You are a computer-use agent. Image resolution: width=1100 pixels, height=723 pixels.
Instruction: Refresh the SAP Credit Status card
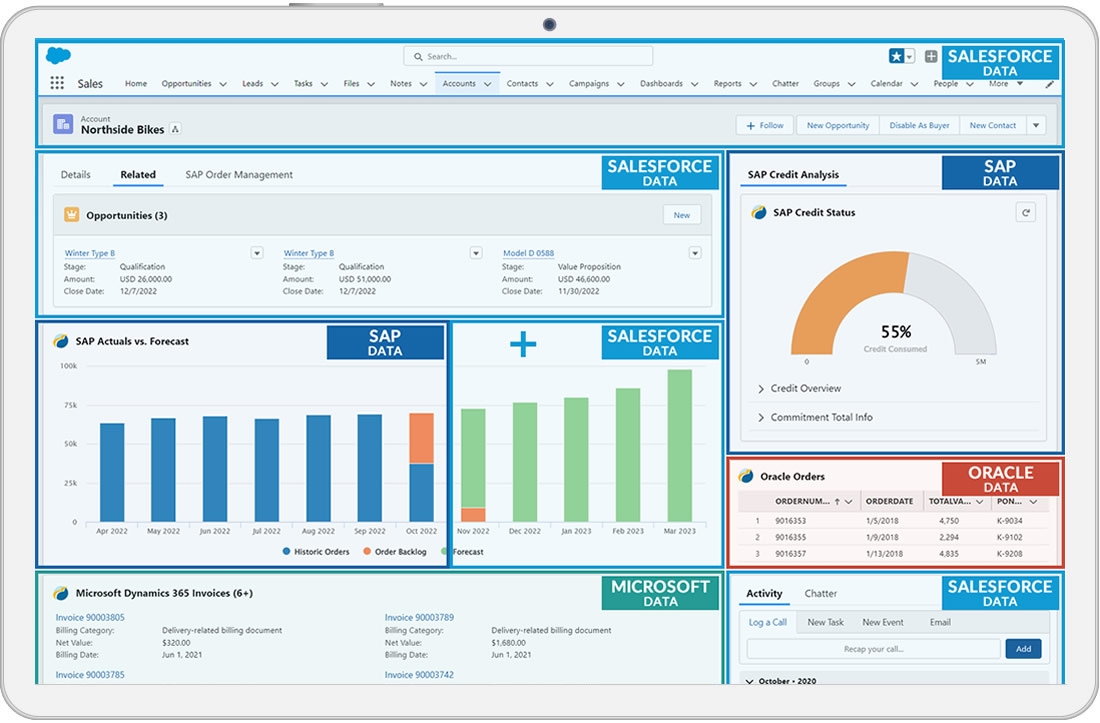click(1025, 212)
